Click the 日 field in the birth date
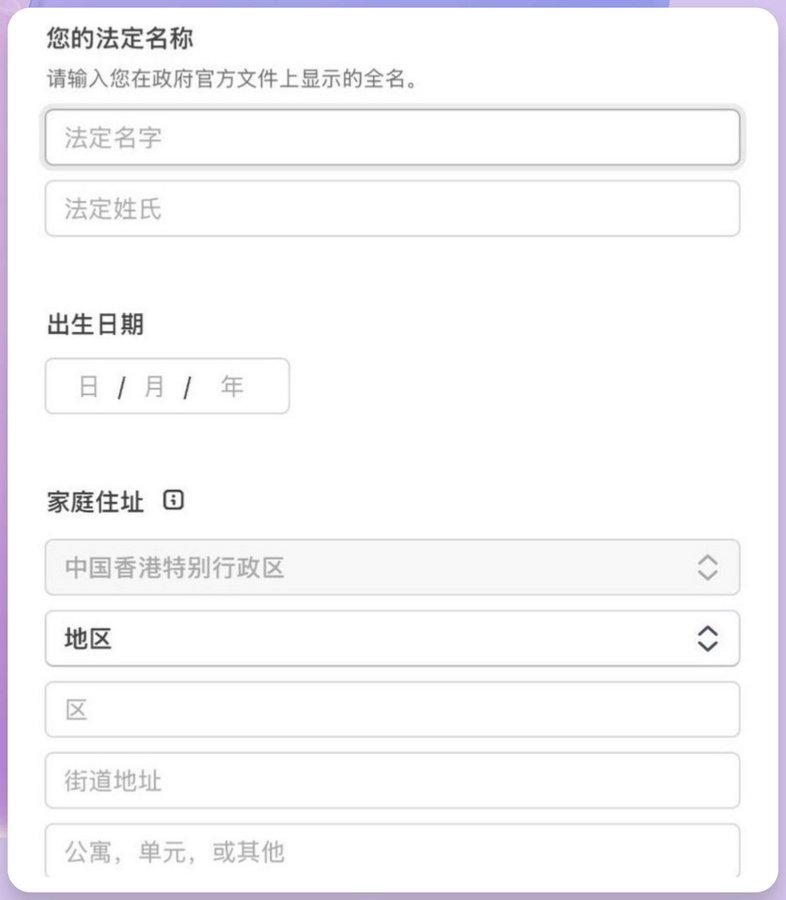The image size is (786, 900). coord(88,385)
